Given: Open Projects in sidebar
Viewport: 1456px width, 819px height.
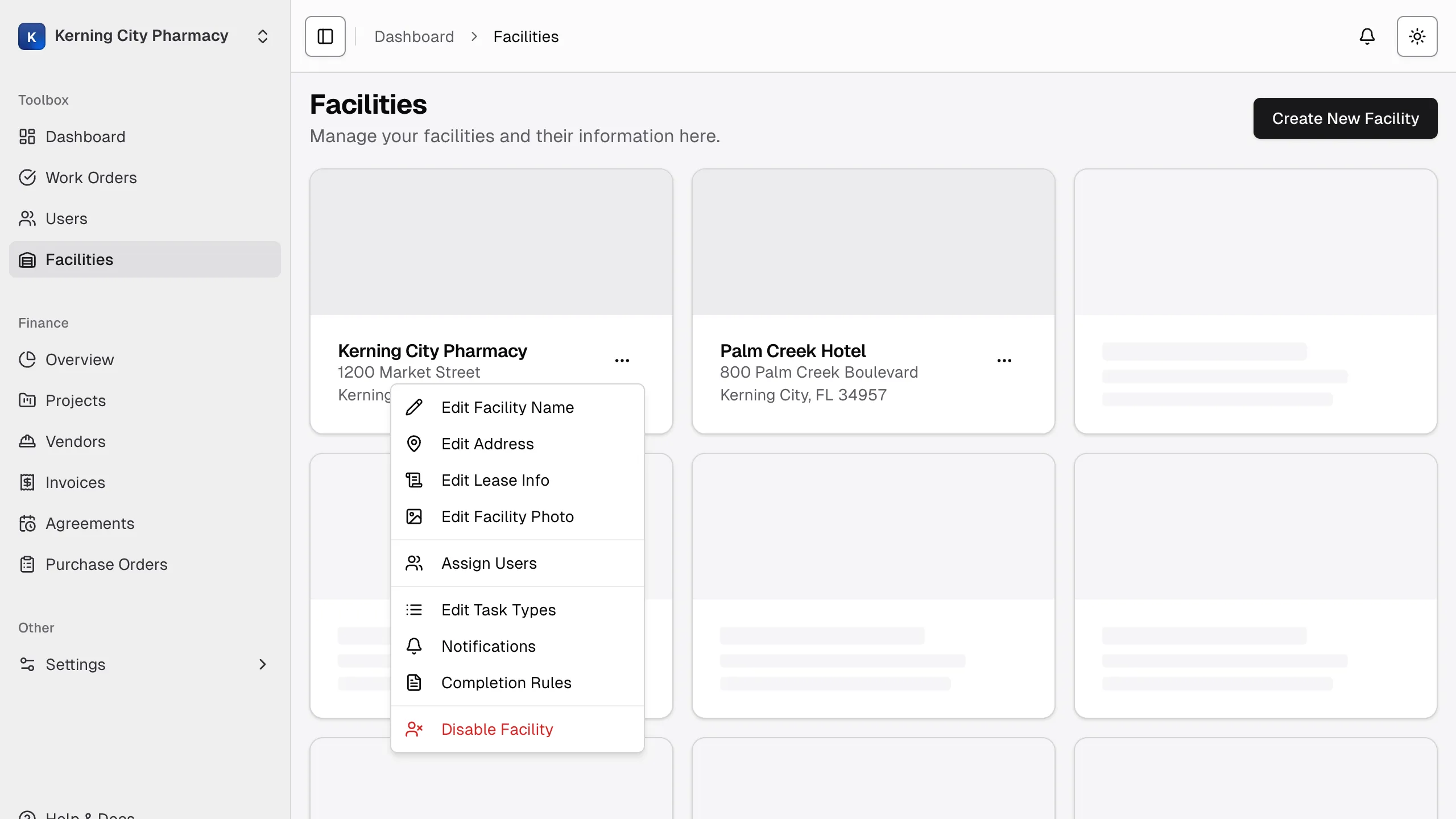Looking at the screenshot, I should pos(144,400).
